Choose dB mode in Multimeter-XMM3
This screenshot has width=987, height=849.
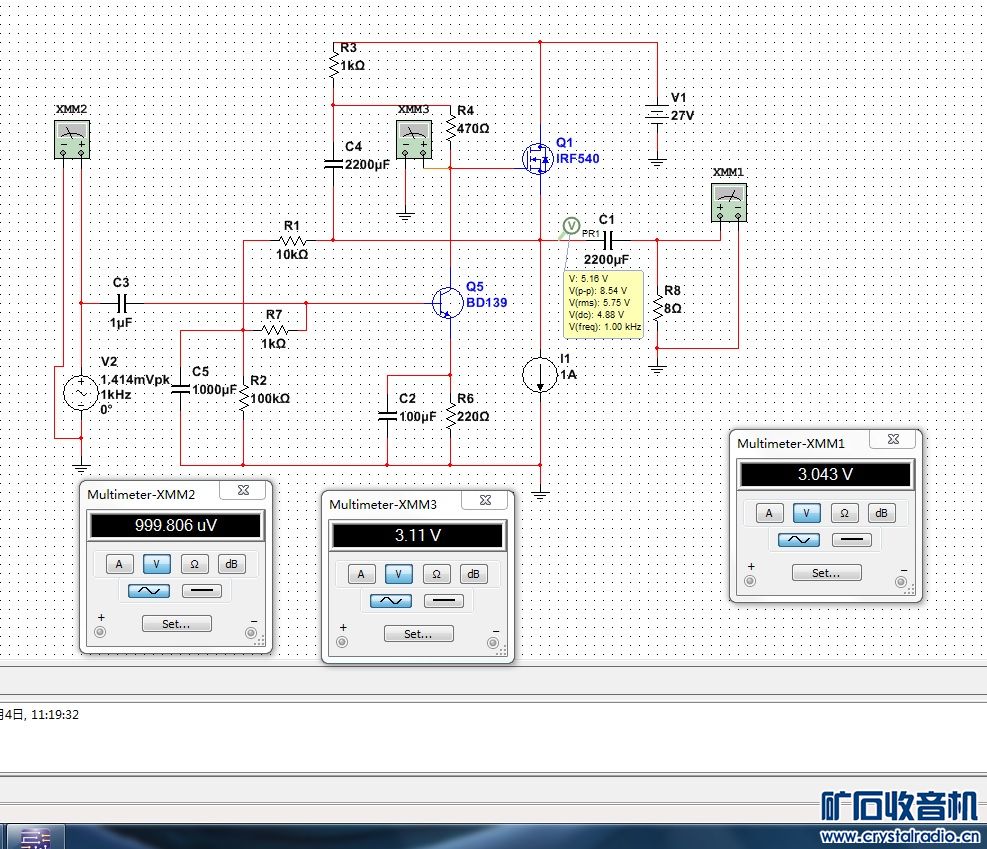pos(473,574)
